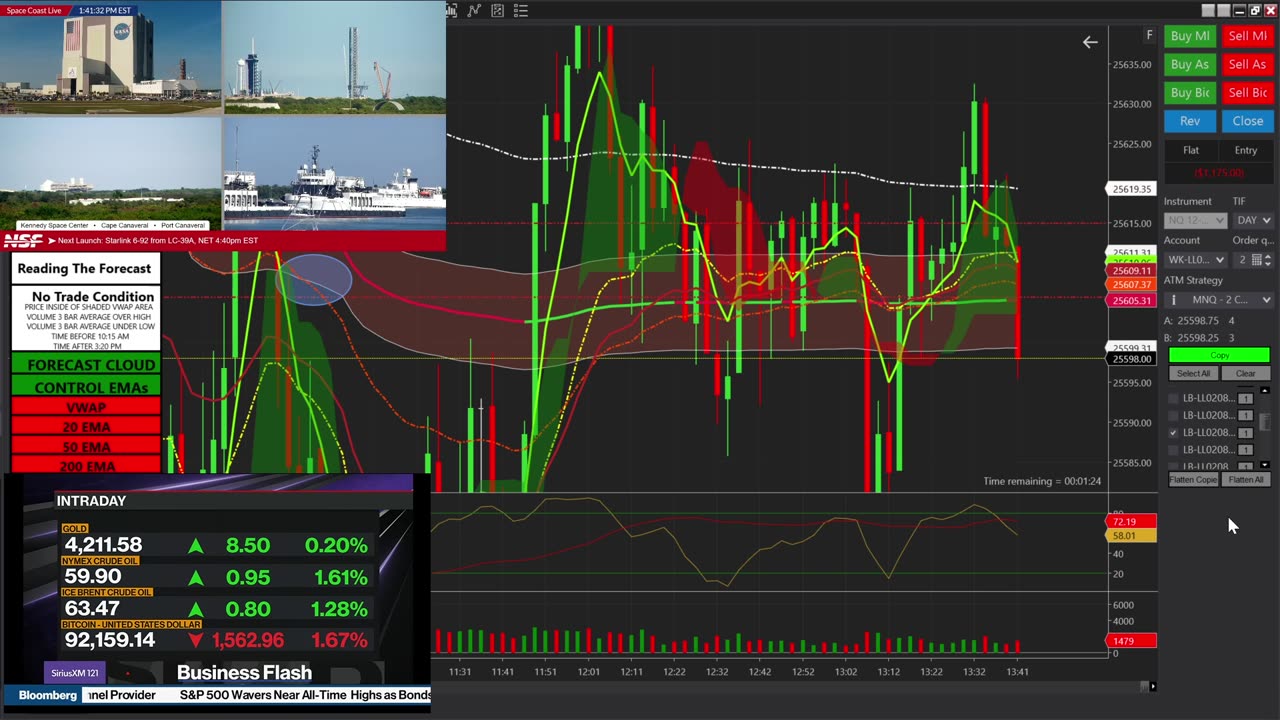Click the SiriusXM 121 badge
Screen dimensions: 1280x720
tap(77, 673)
